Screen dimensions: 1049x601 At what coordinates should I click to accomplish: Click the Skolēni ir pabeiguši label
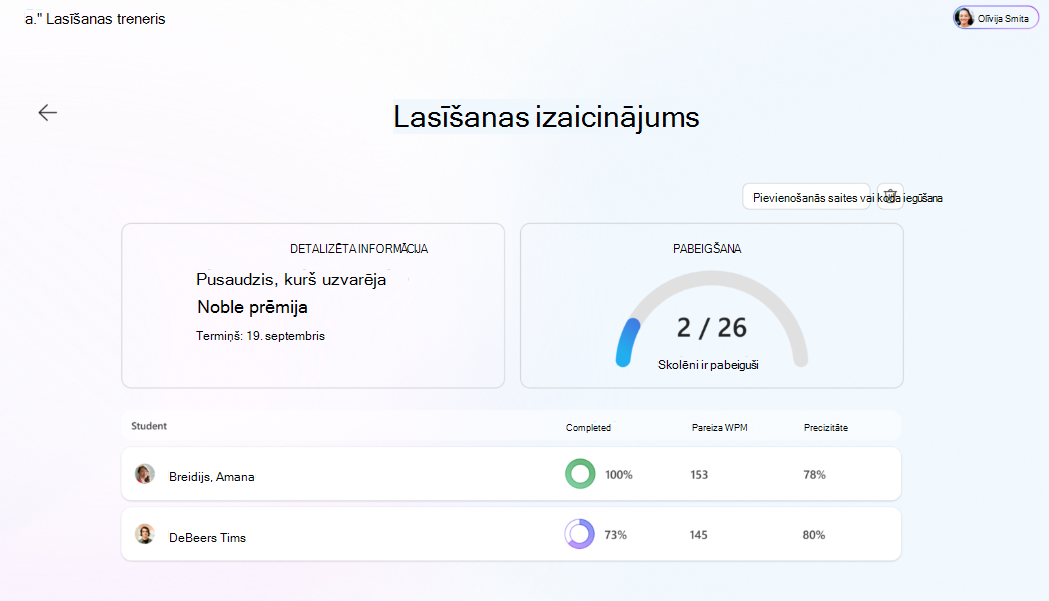click(708, 365)
